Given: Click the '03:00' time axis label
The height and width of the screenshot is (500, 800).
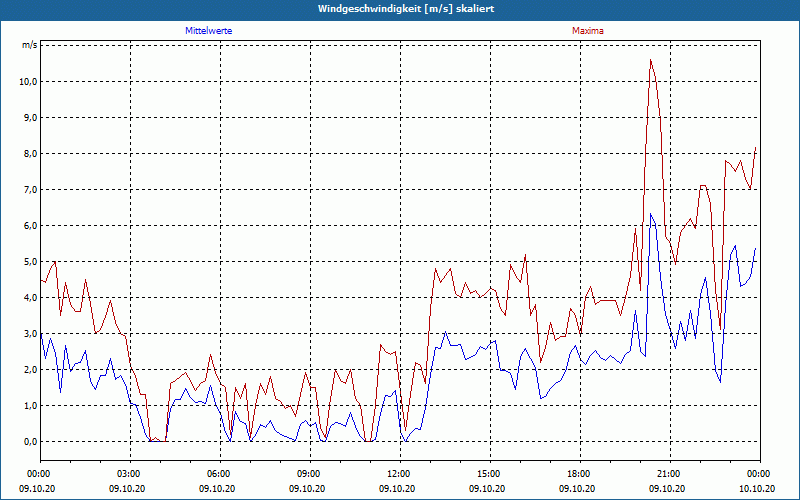Looking at the screenshot, I should (131, 474).
